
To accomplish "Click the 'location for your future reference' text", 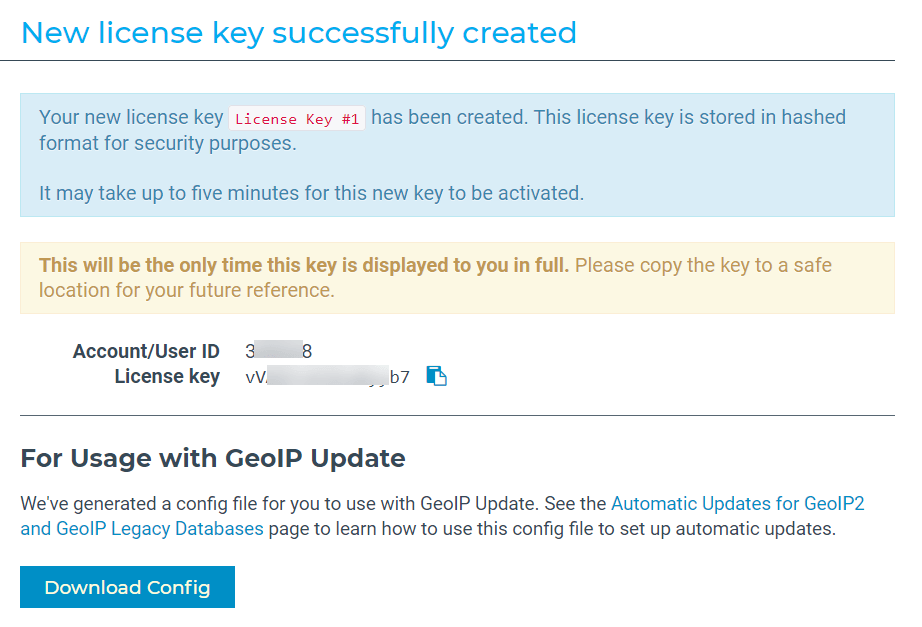I will 186,290.
